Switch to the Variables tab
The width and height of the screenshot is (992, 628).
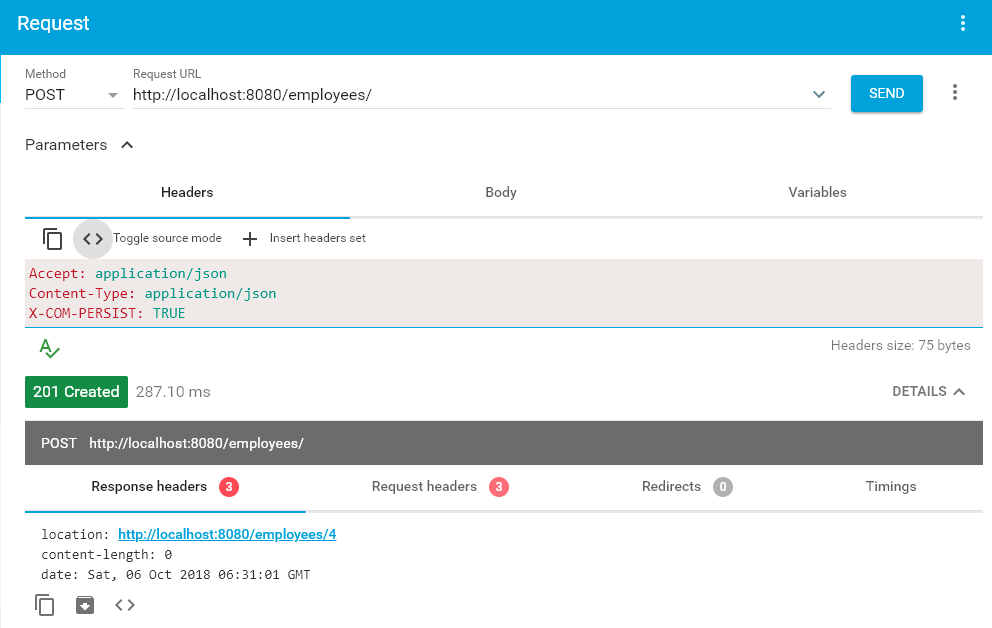click(x=817, y=192)
